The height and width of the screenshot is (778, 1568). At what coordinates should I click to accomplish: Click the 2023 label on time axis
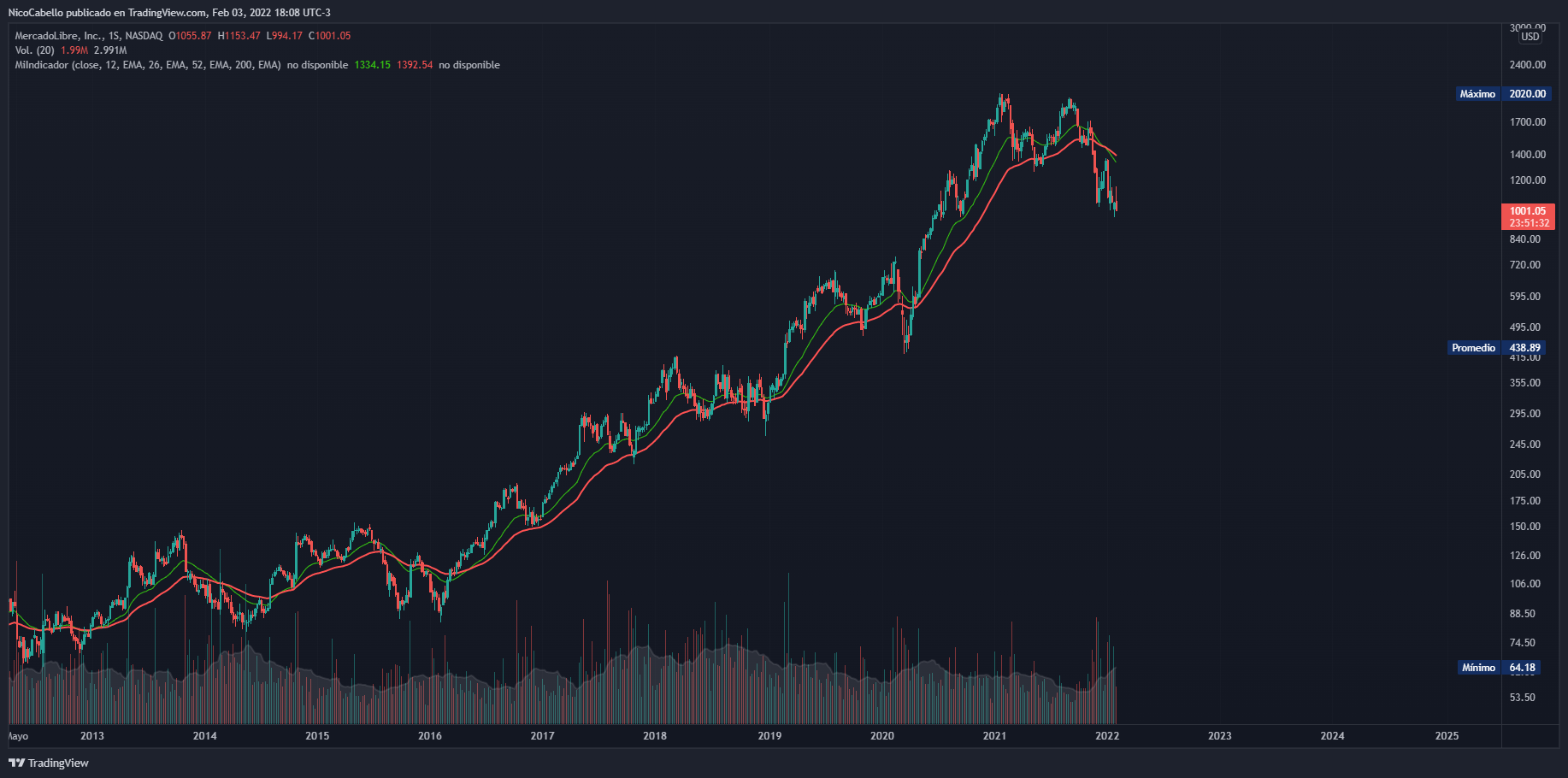point(1220,736)
